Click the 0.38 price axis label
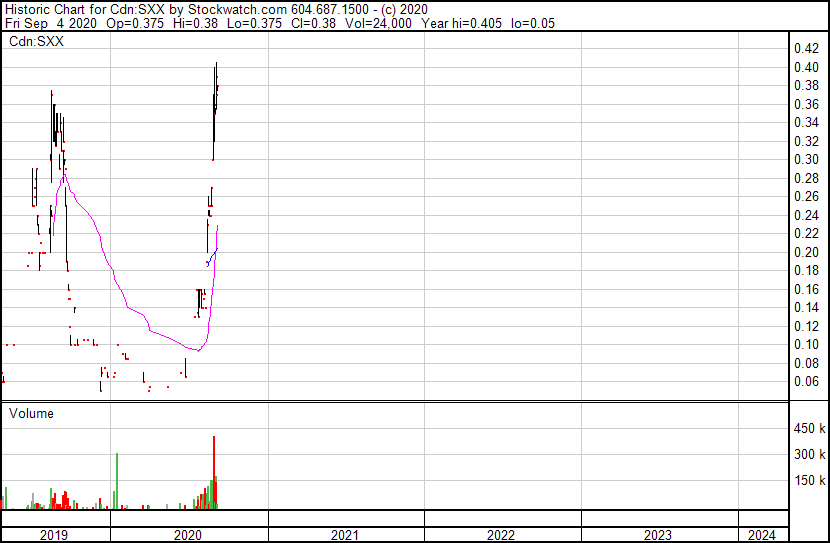This screenshot has width=830, height=543. coord(806,86)
